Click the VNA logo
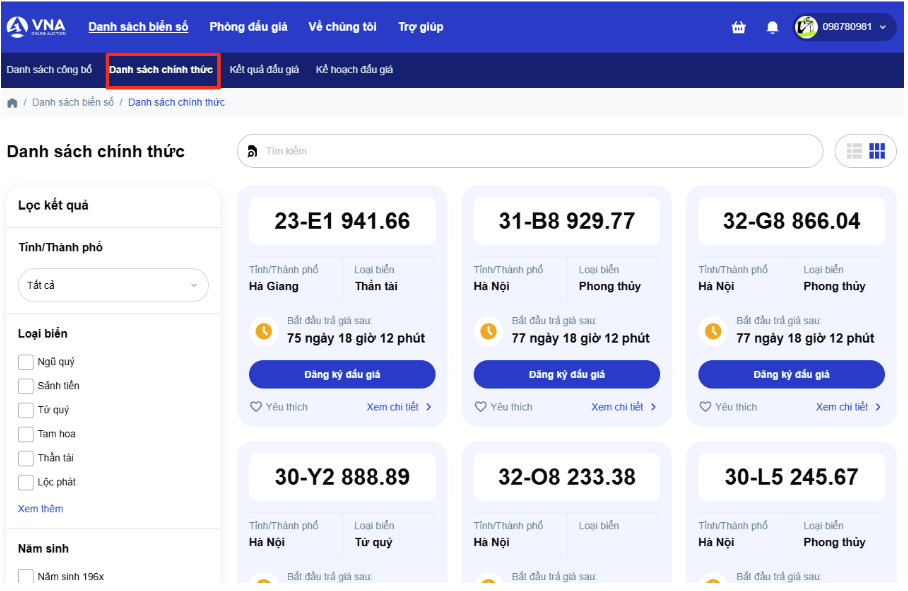The width and height of the screenshot is (908, 591). 36,27
